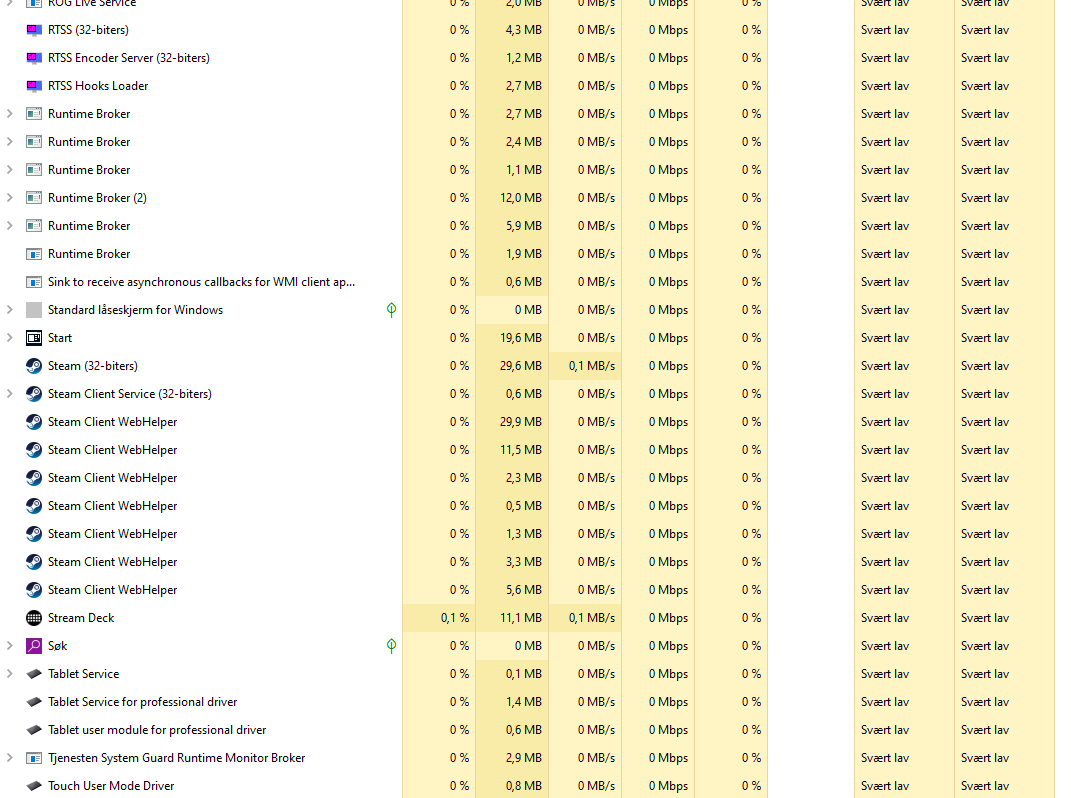Viewport: 1071px width, 798px height.
Task: Click Steam WebHelper icon in 11,5 MB row
Action: (x=33, y=450)
